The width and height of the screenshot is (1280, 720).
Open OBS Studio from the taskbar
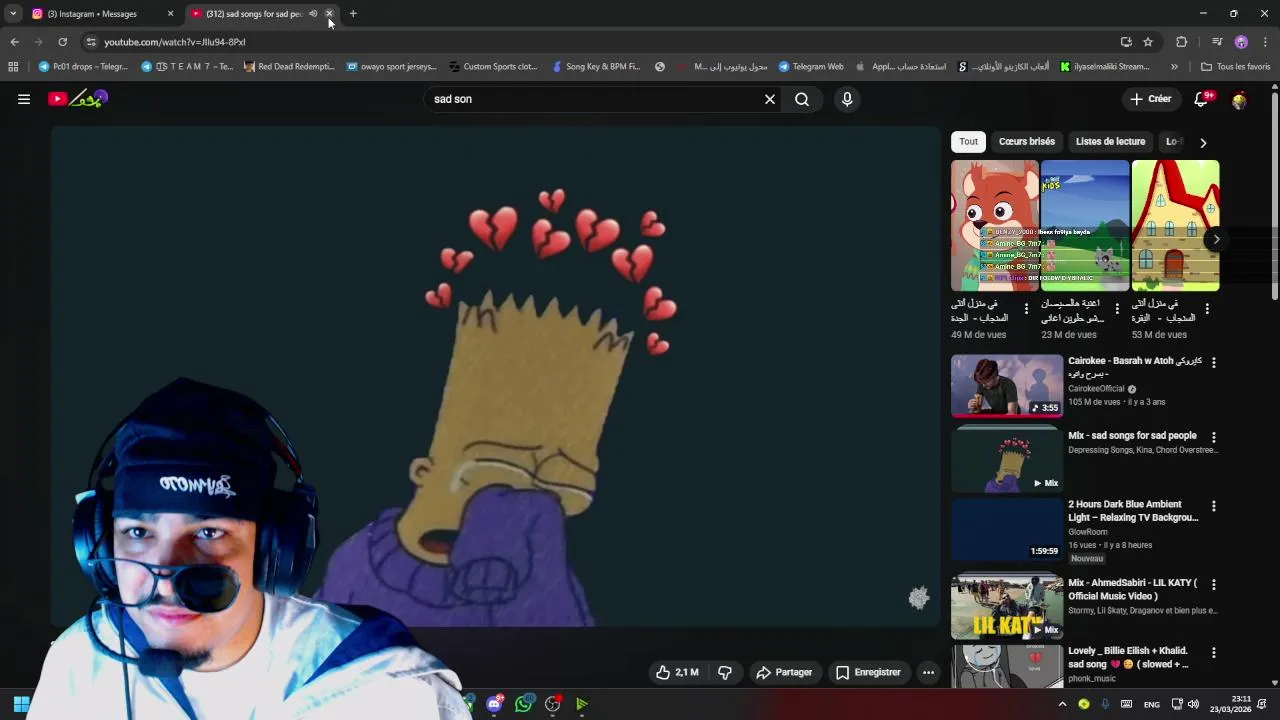[553, 704]
